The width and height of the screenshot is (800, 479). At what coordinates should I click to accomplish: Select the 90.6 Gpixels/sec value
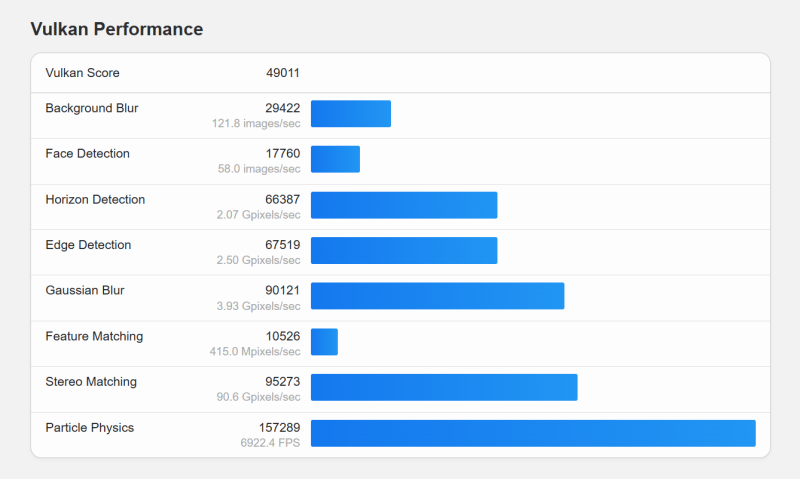pyautogui.click(x=258, y=397)
